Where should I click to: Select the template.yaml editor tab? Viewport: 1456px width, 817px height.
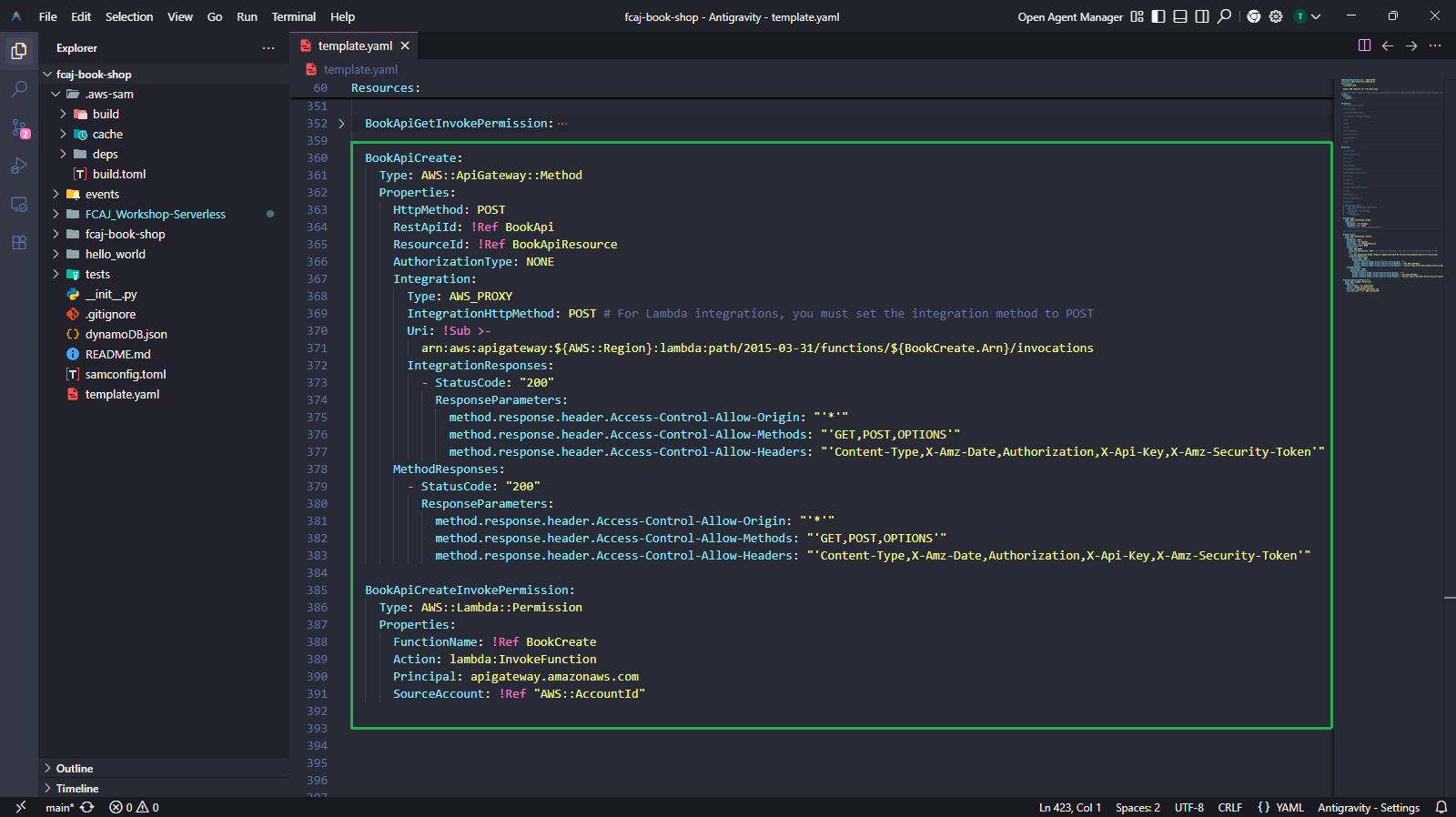[x=355, y=45]
